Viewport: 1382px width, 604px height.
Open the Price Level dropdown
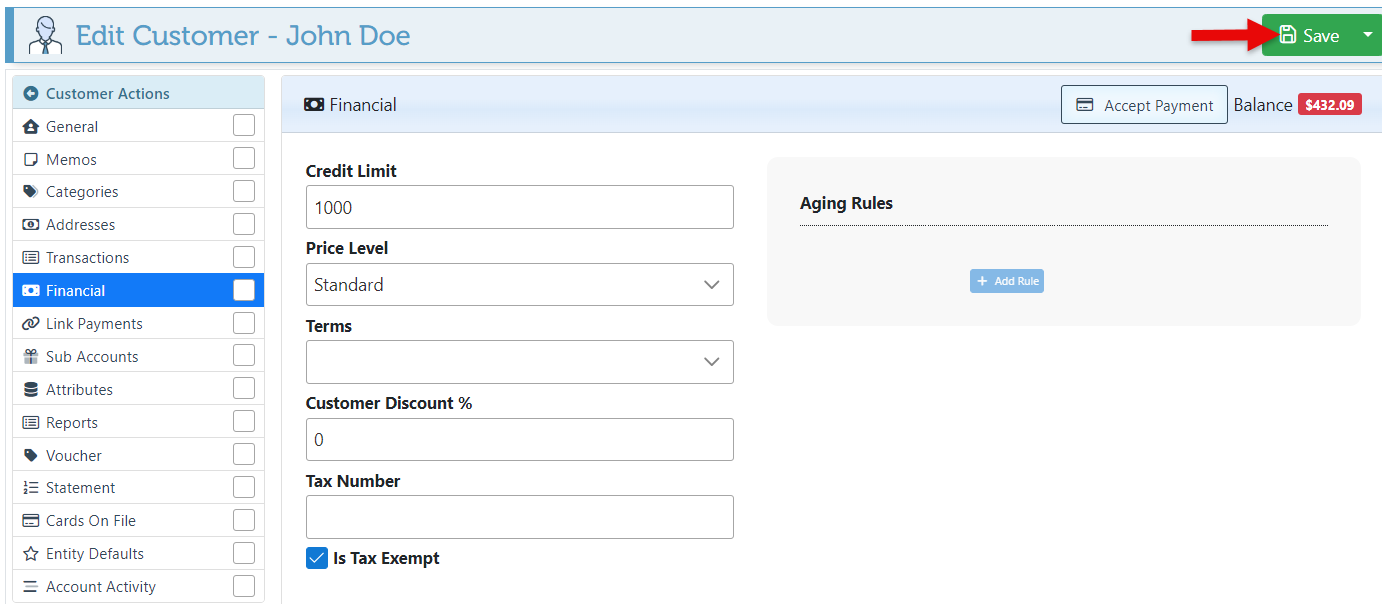519,285
